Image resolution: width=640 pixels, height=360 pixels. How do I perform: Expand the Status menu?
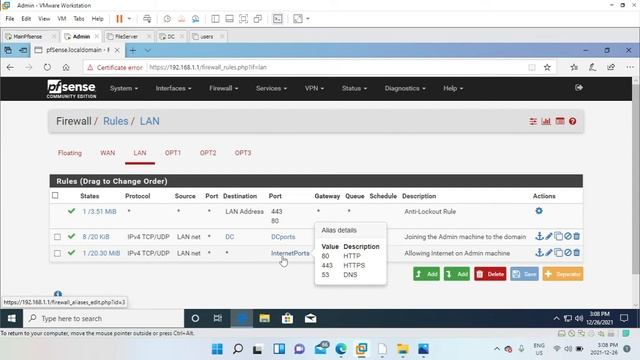(354, 88)
